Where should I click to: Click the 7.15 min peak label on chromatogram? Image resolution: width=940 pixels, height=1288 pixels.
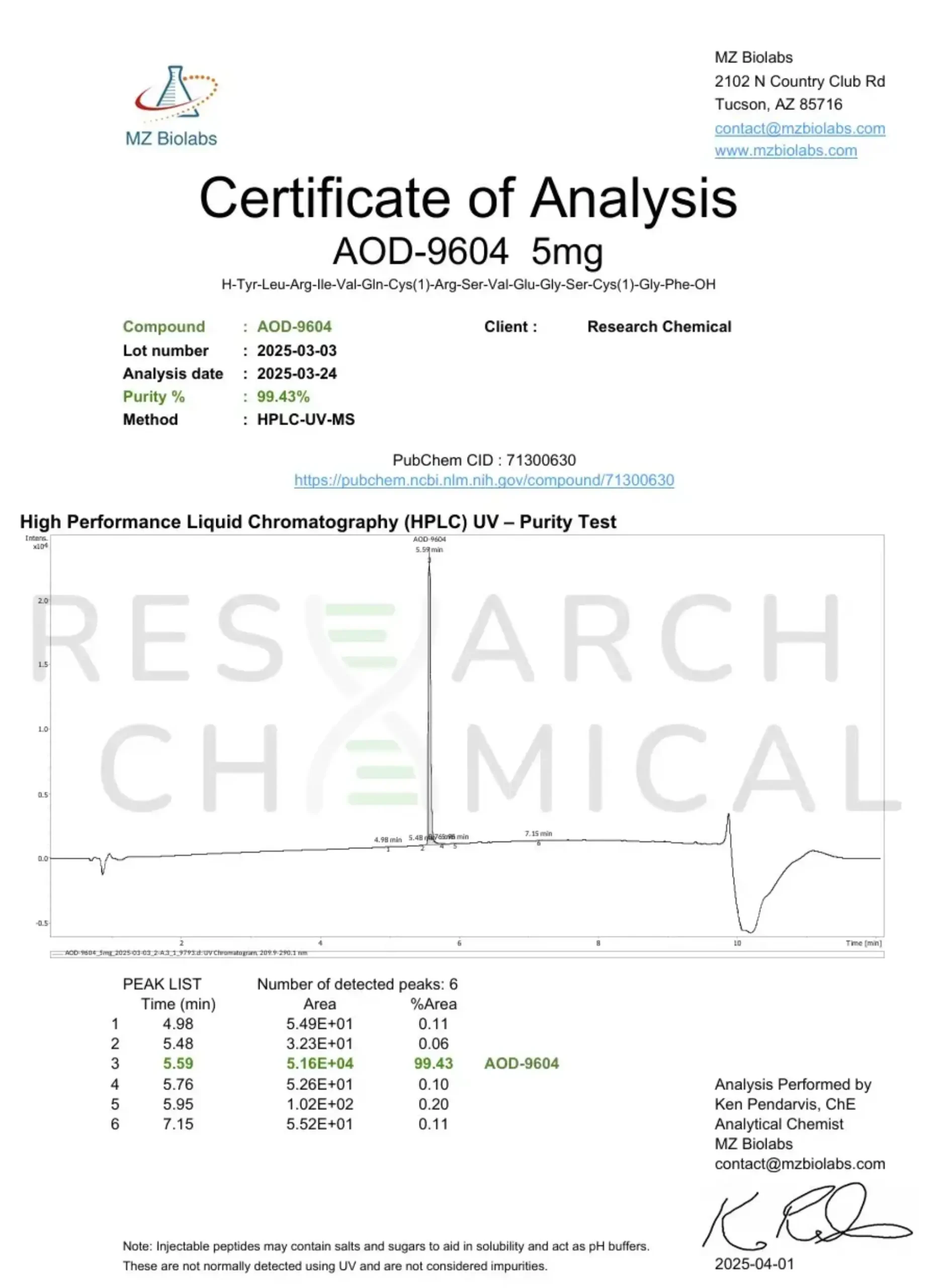(x=538, y=834)
